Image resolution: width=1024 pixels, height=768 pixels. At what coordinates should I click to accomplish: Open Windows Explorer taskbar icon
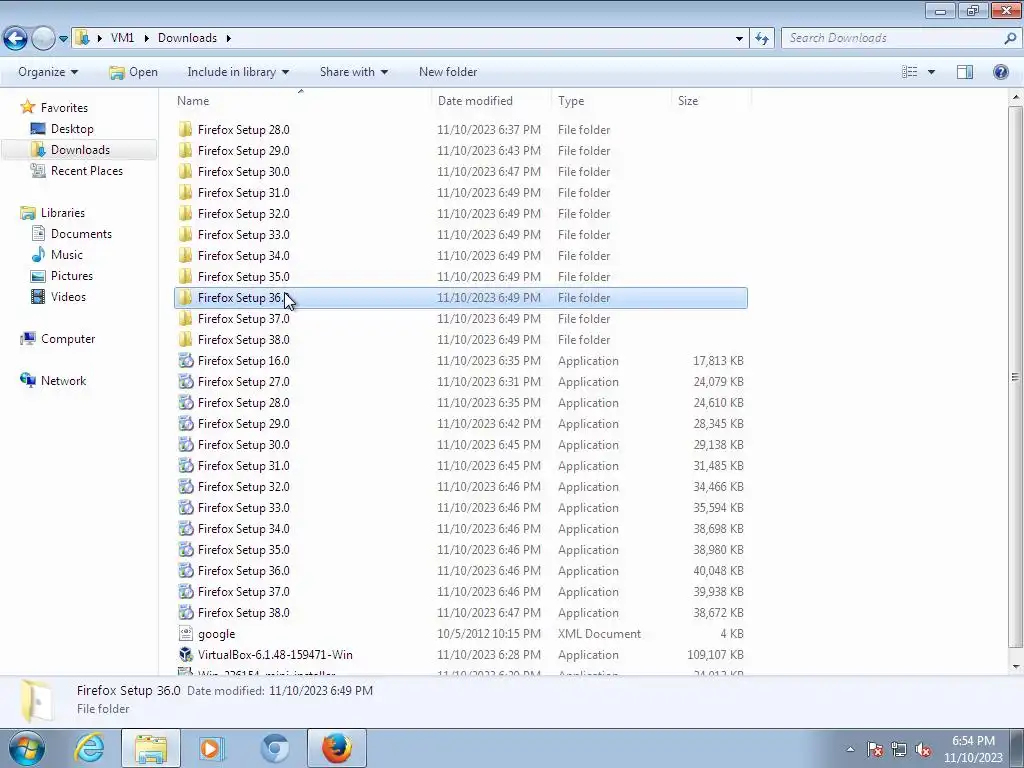point(151,748)
